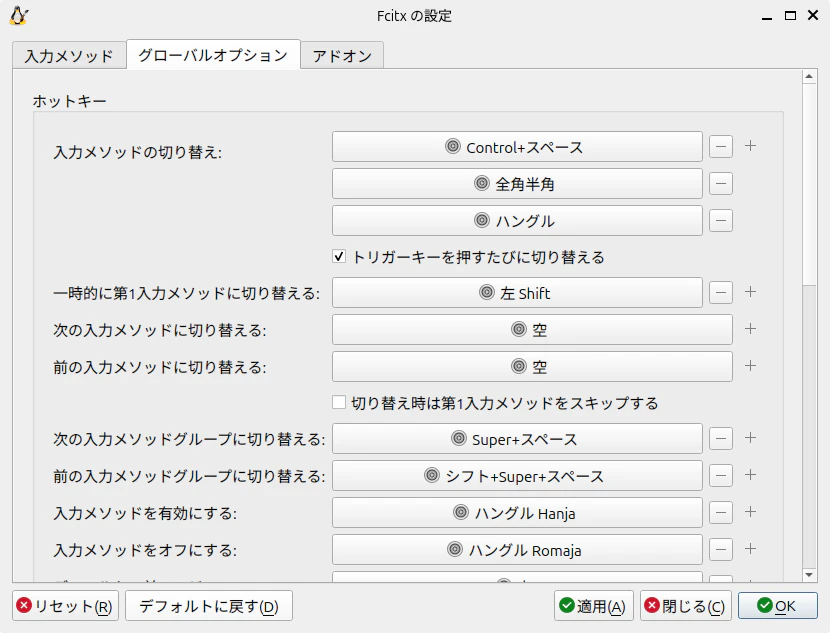Image resolution: width=830 pixels, height=633 pixels.
Task: Add a hotkey next to 左 Shift row
Action: point(750,292)
